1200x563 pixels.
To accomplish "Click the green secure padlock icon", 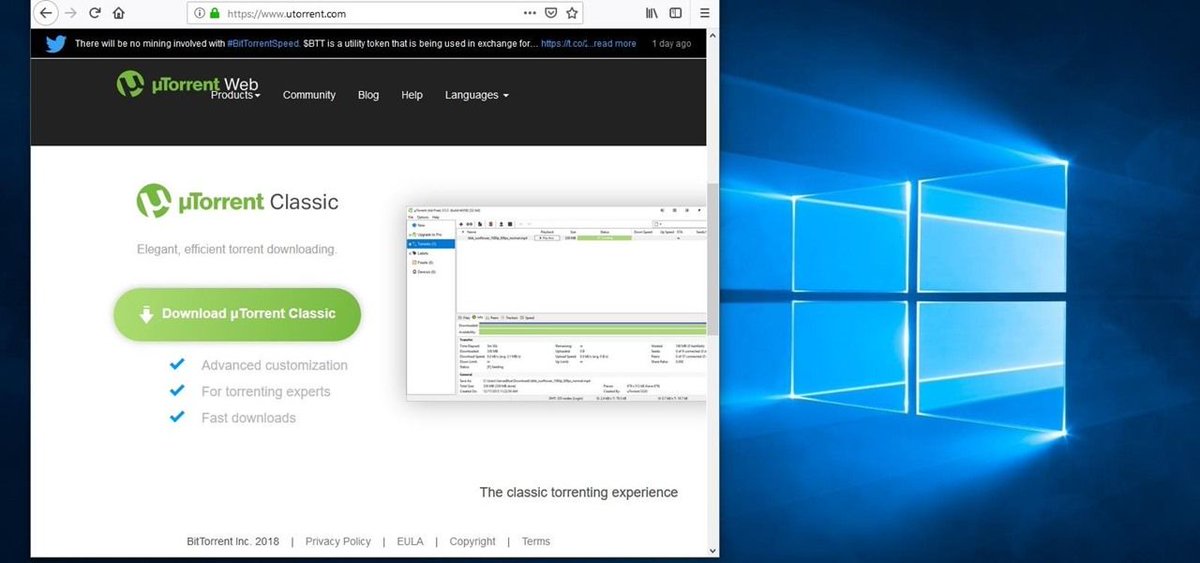I will click(213, 14).
